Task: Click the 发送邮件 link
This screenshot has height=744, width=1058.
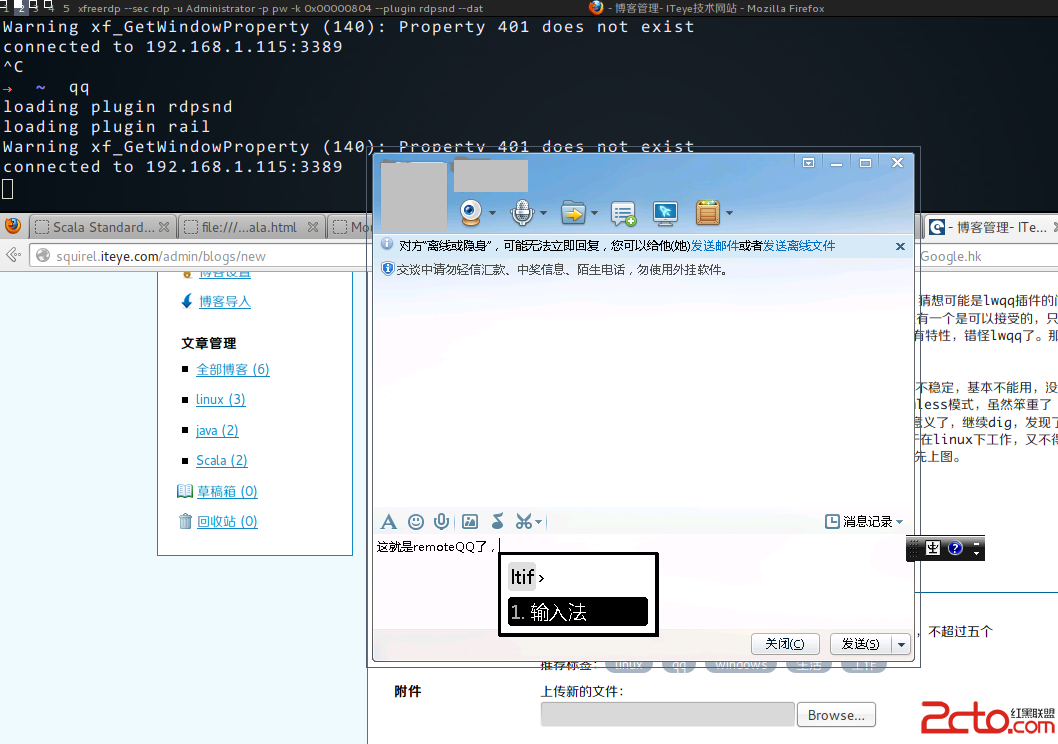Action: (715, 246)
